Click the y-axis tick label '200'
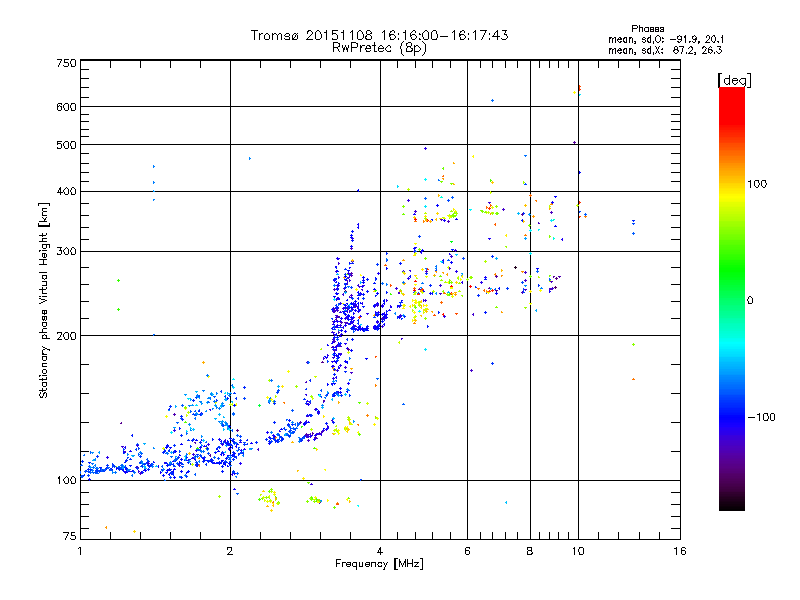 pos(66,336)
